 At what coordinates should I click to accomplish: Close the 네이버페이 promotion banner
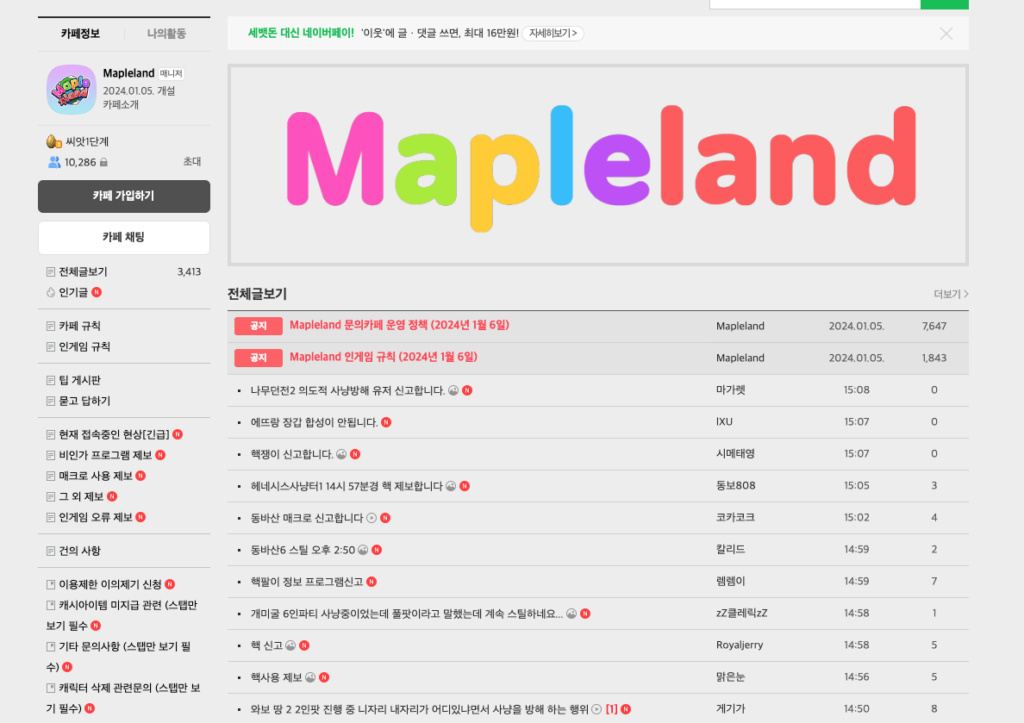point(946,33)
